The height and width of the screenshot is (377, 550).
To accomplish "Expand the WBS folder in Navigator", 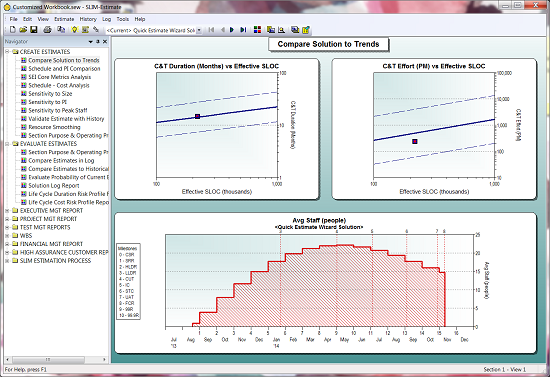I will pos(7,236).
